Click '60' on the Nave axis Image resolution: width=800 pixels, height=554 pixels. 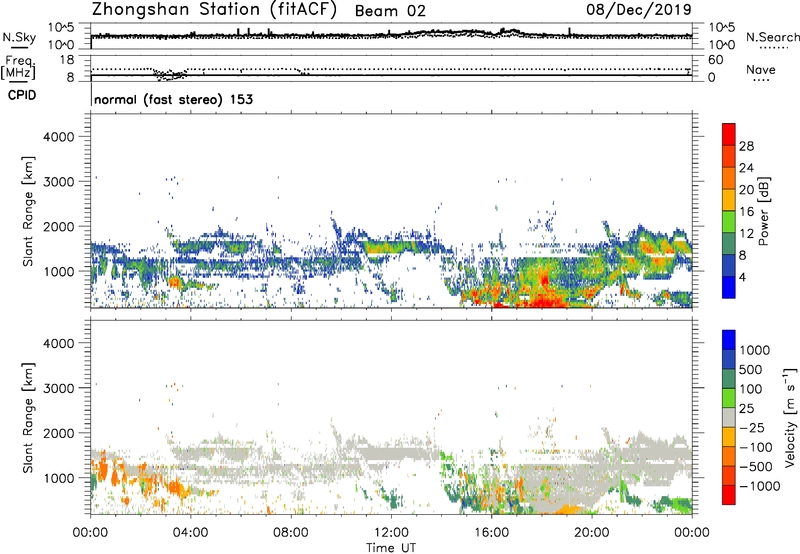[x=715, y=60]
